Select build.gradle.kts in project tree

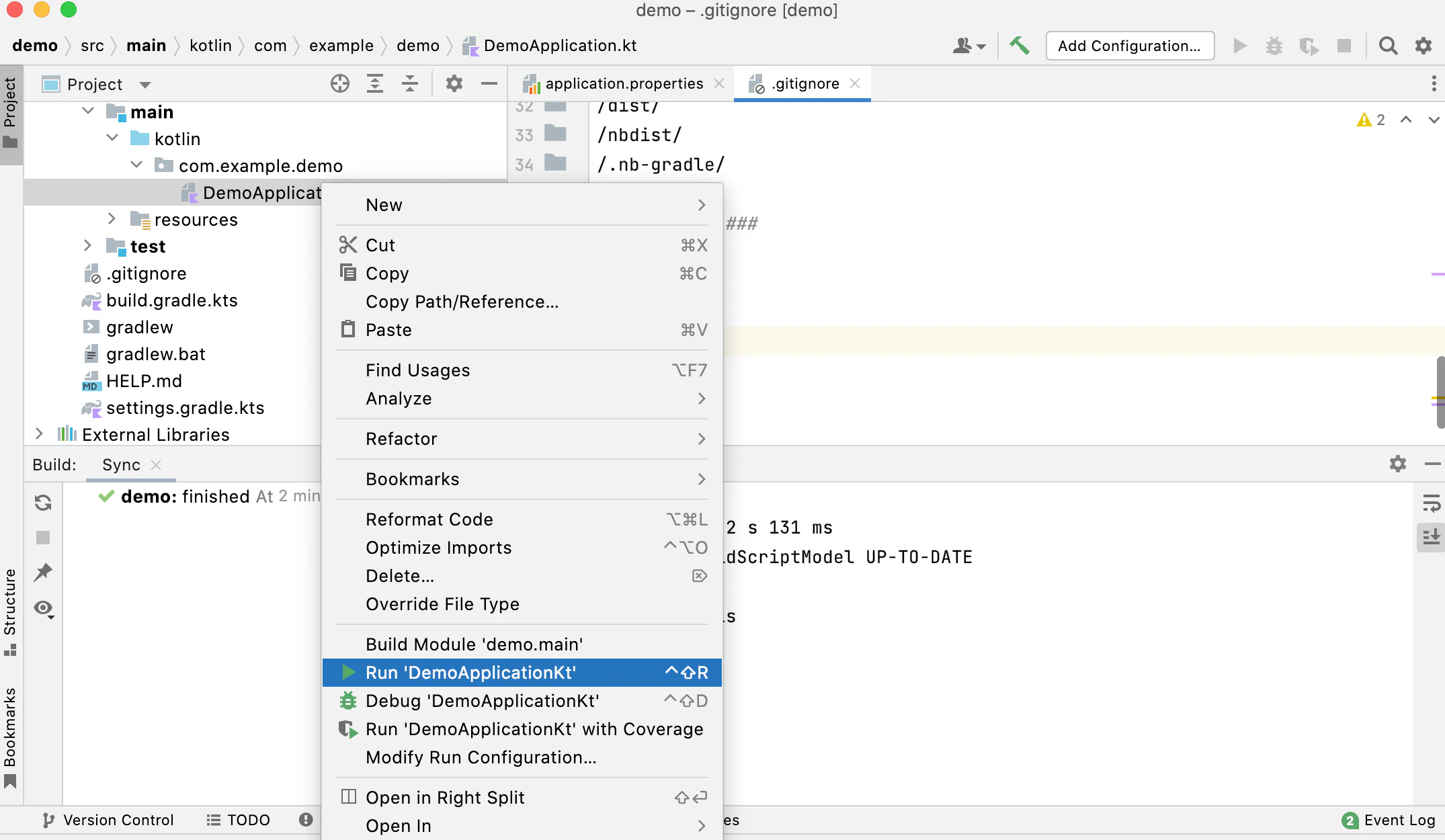tap(172, 300)
